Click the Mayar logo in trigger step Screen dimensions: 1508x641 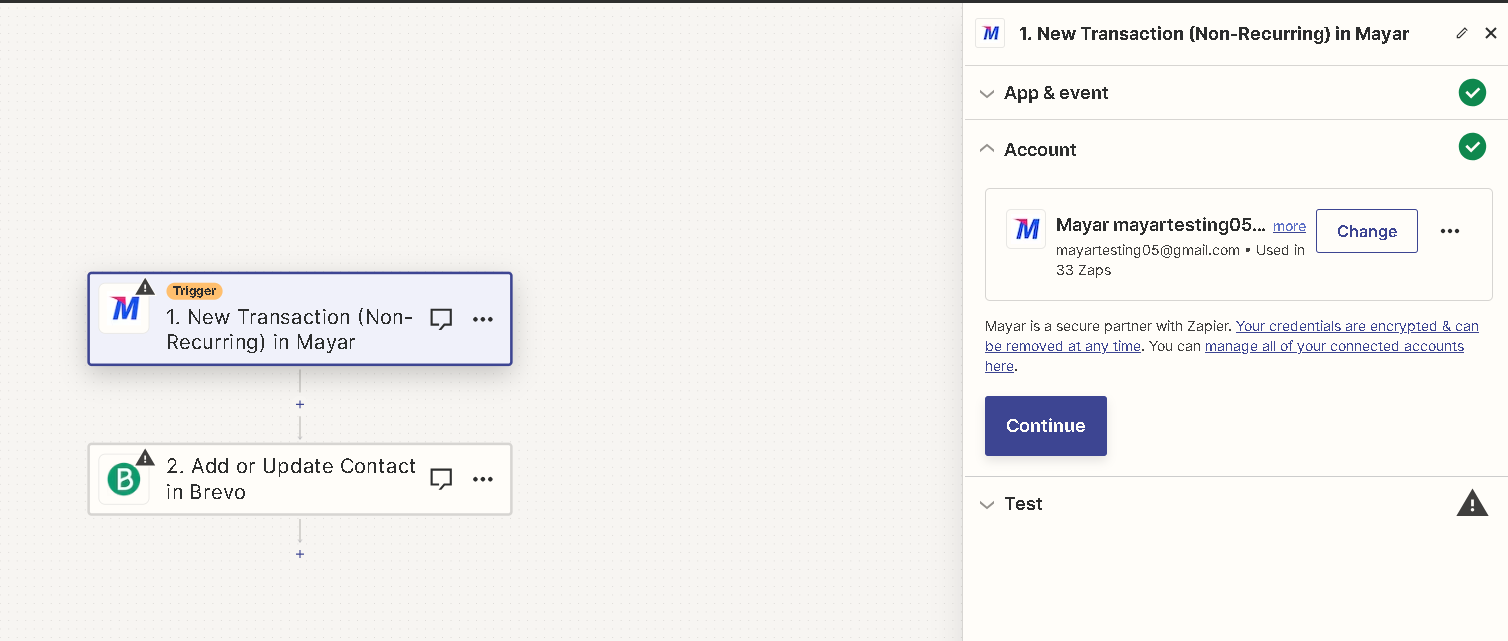coord(124,308)
